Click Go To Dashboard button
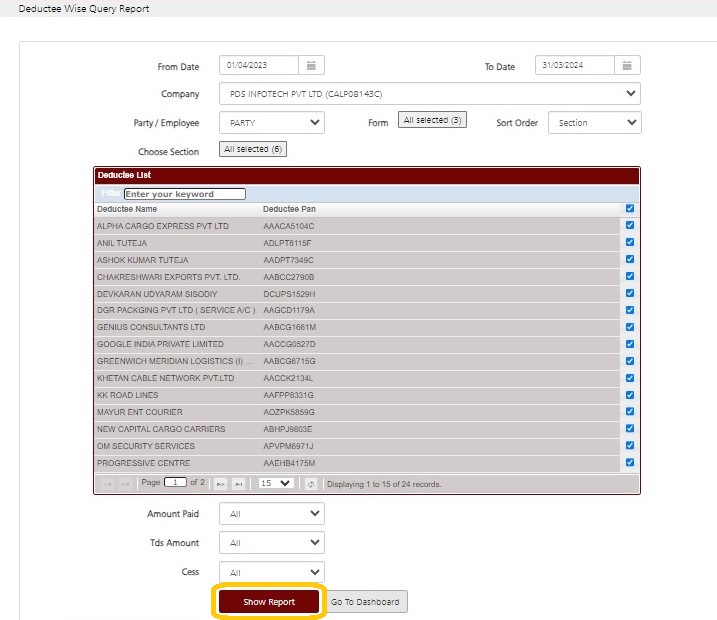717x620 pixels. (365, 602)
